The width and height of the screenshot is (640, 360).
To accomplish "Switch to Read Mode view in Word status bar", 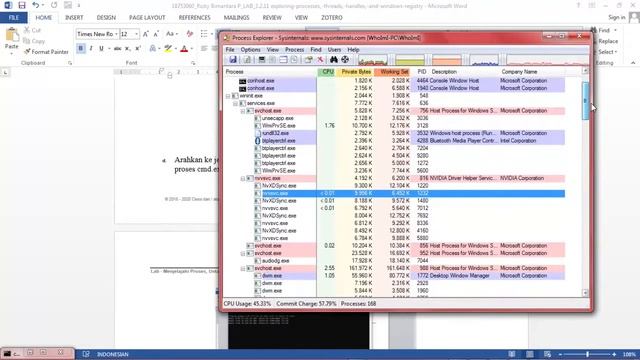I will click(x=511, y=354).
